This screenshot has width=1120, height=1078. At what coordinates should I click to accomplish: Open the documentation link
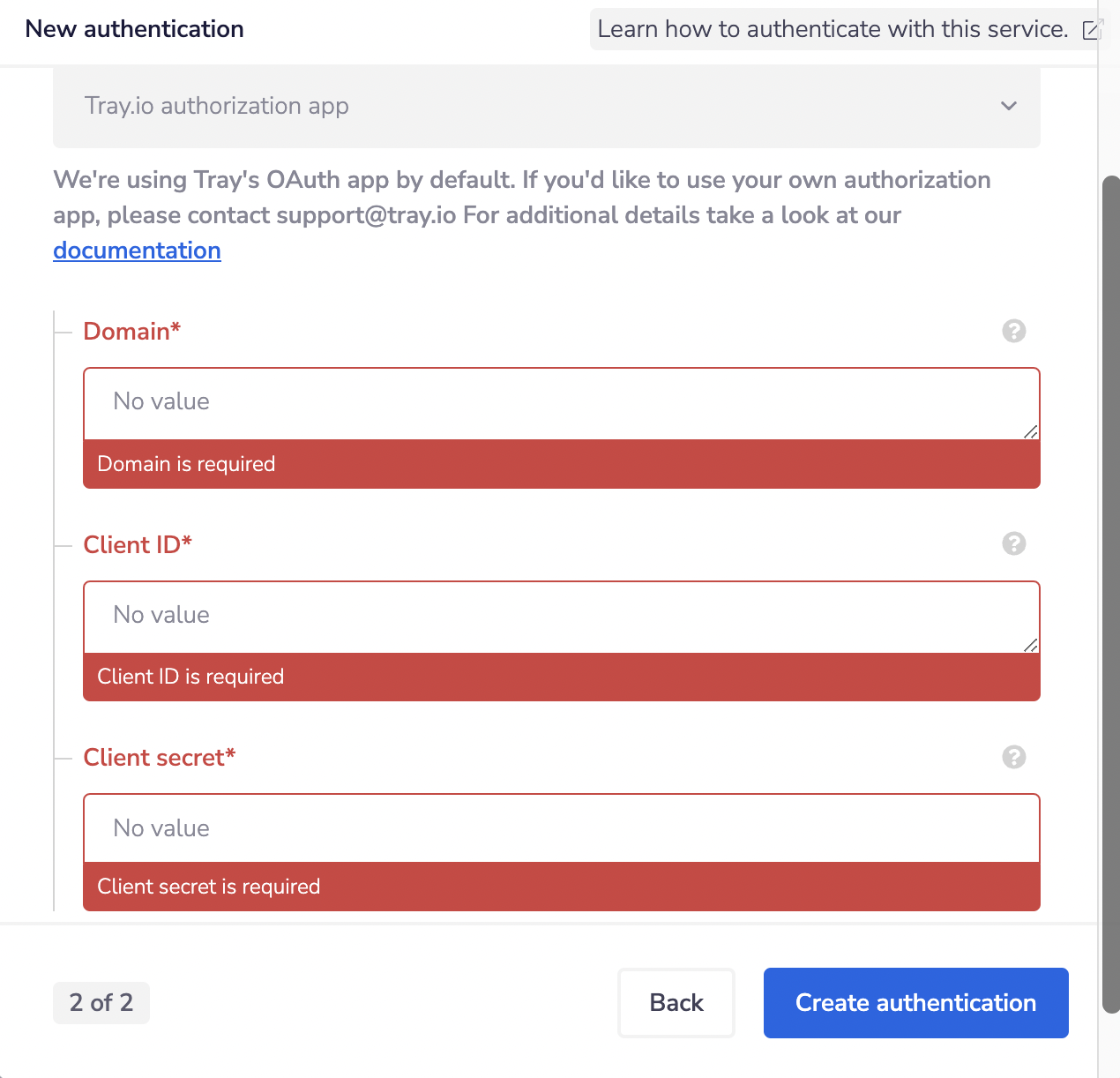pos(137,251)
